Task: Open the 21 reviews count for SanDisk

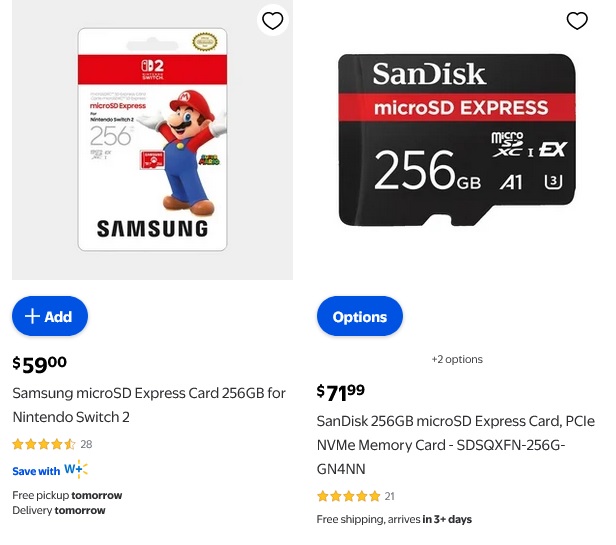Action: tap(390, 496)
